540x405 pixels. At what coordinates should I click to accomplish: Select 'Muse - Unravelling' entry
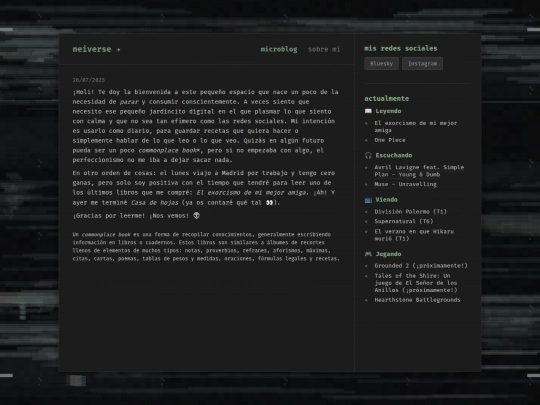click(405, 184)
